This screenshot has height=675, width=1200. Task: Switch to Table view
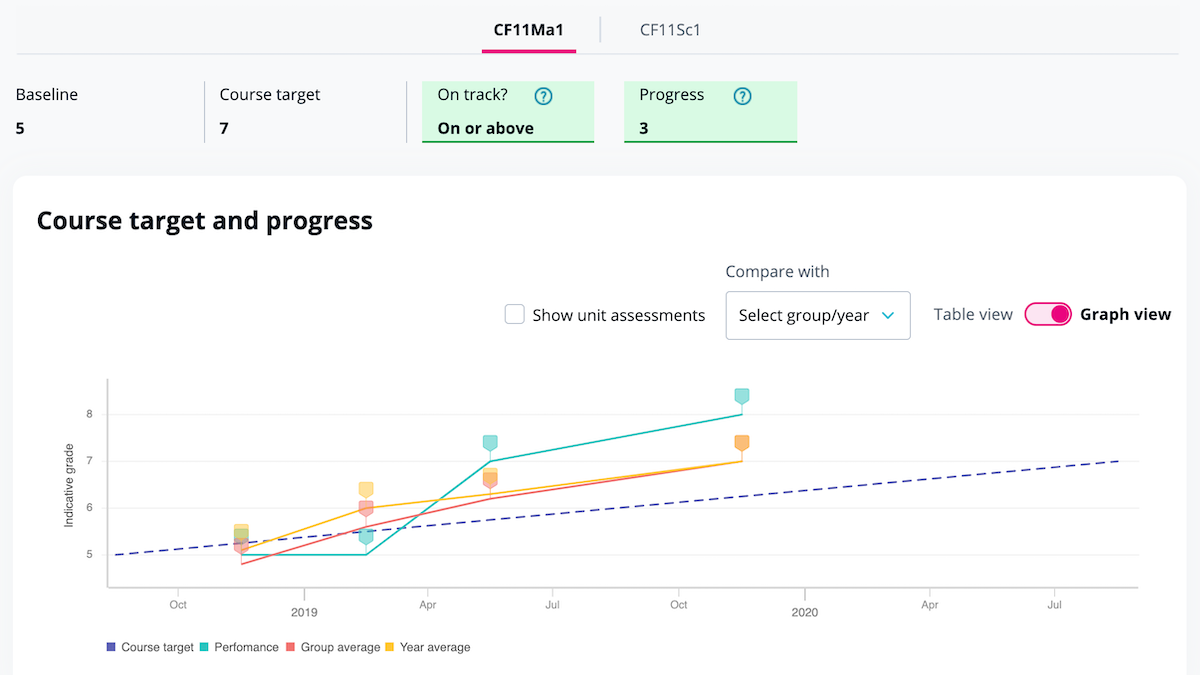pyautogui.click(x=972, y=314)
